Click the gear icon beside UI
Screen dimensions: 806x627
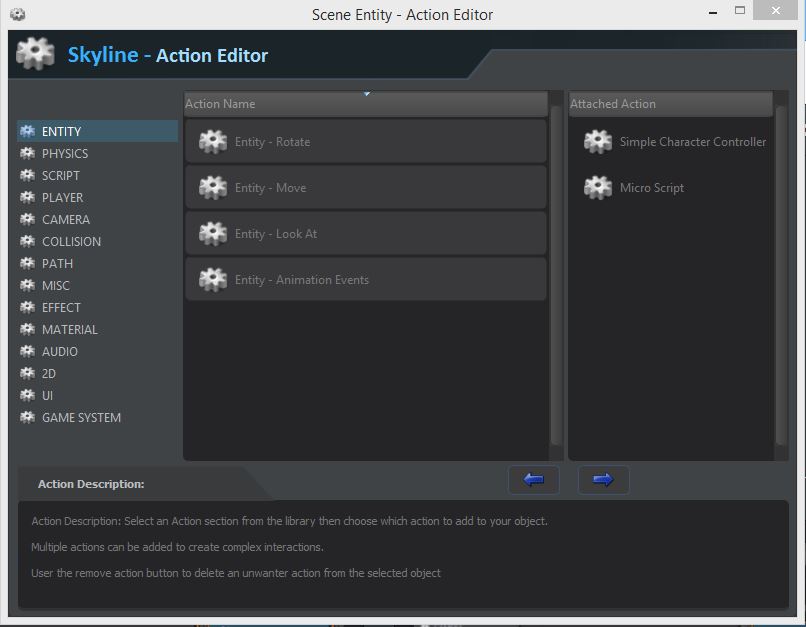coord(27,396)
